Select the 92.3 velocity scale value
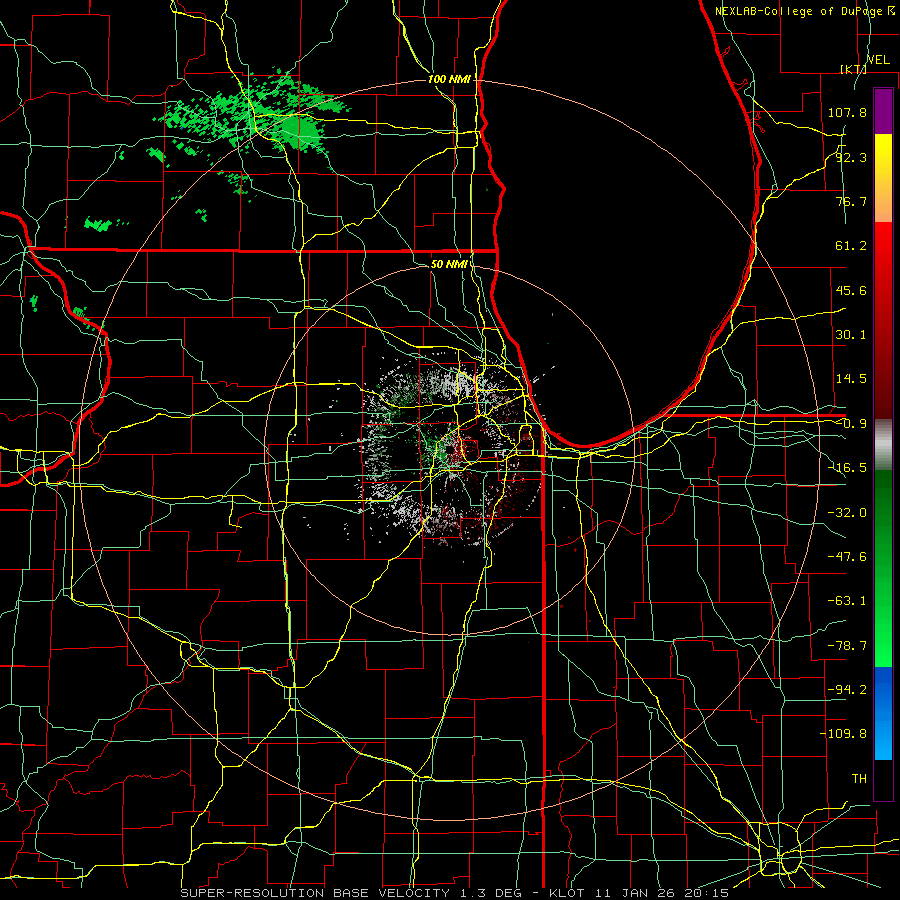The width and height of the screenshot is (900, 900). [x=851, y=157]
